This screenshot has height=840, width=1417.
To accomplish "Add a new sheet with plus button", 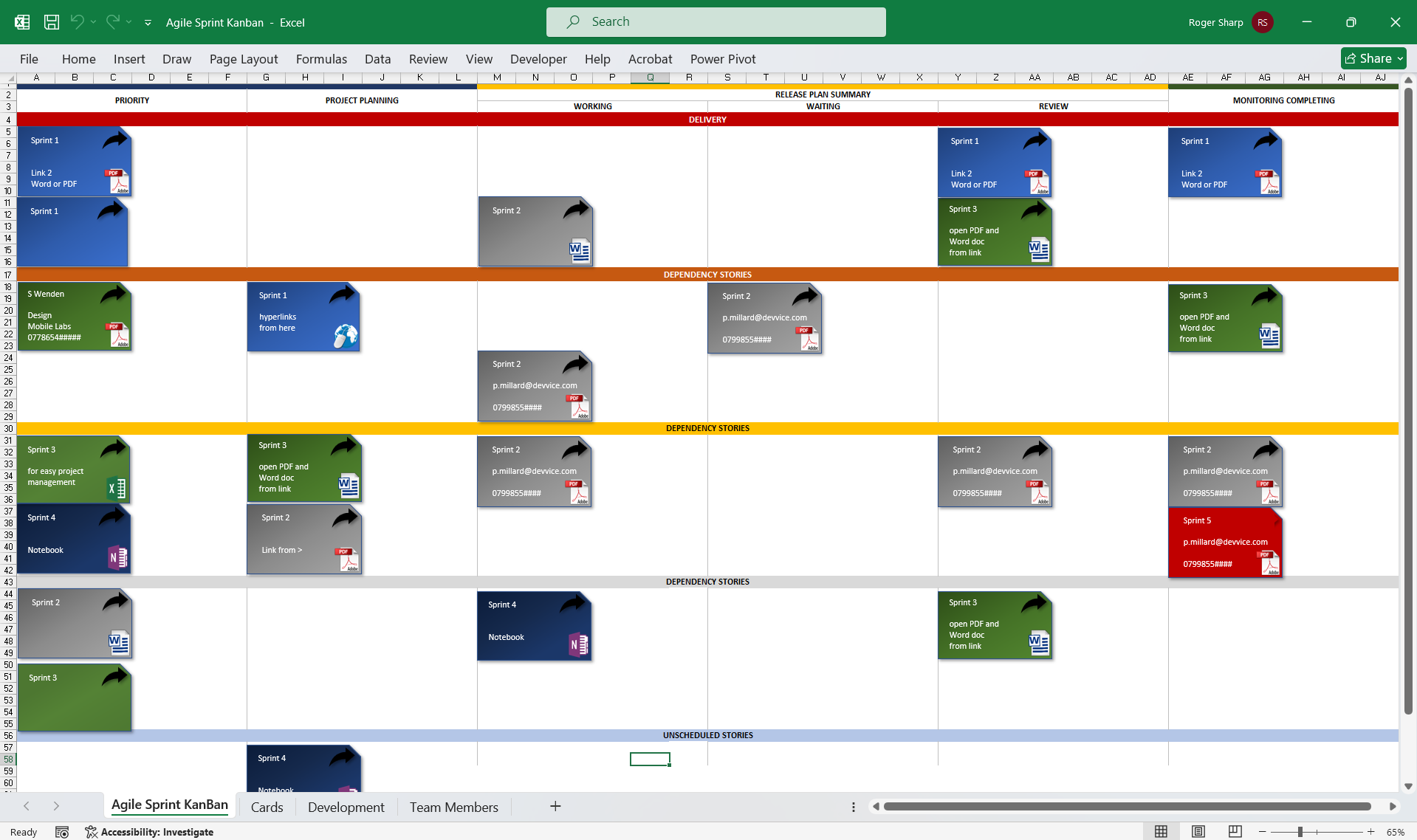I will point(555,806).
